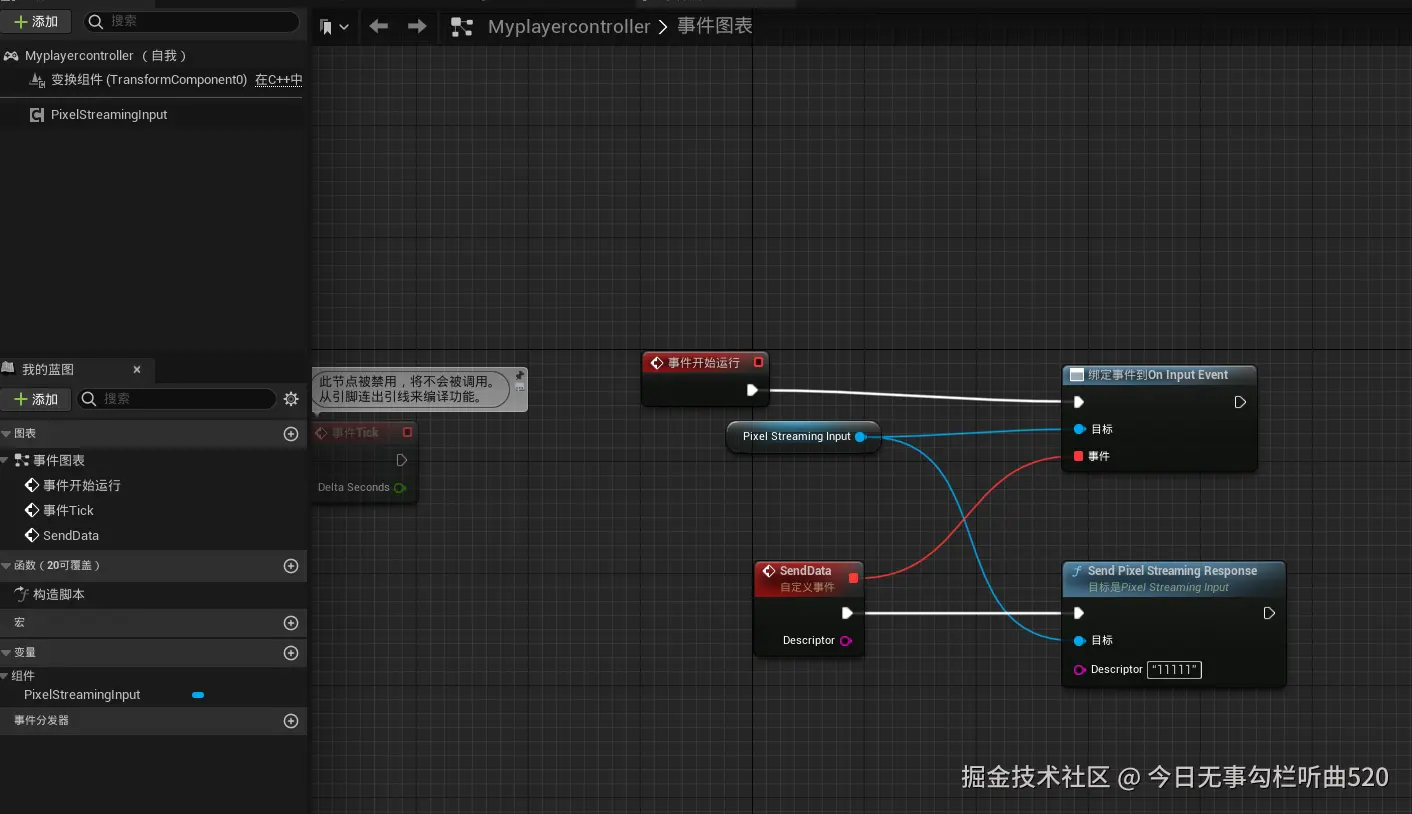Navigate back with the left arrow
This screenshot has height=814, width=1412.
[x=378, y=27]
